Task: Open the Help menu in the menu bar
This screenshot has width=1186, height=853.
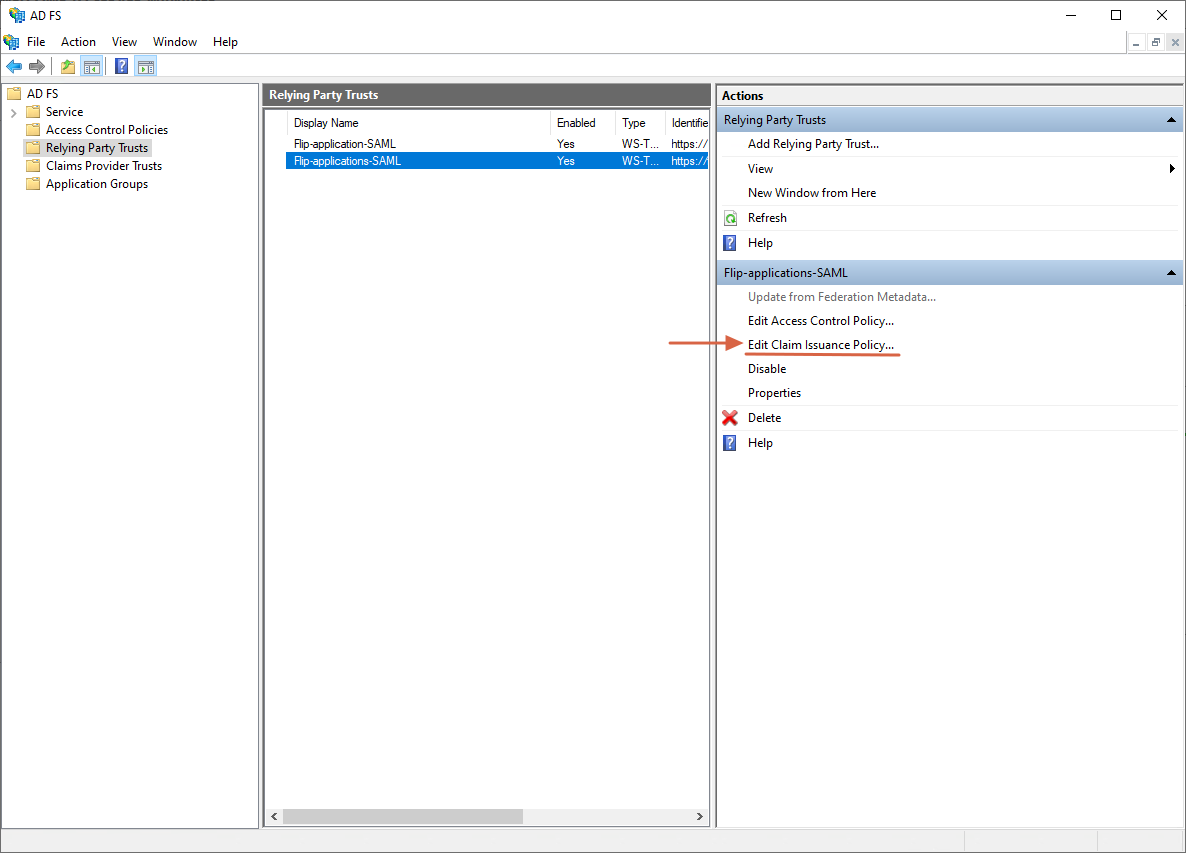Action: click(x=225, y=42)
